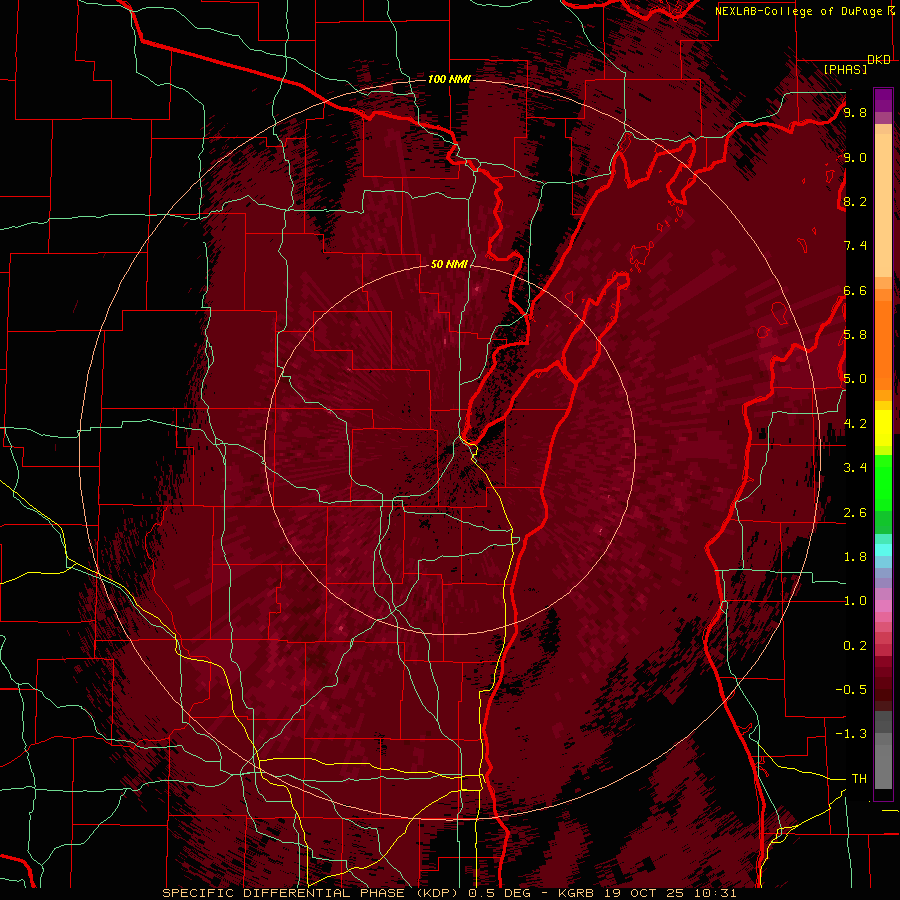Click the 8.2 scale value
The image size is (900, 900).
pyautogui.click(x=855, y=201)
